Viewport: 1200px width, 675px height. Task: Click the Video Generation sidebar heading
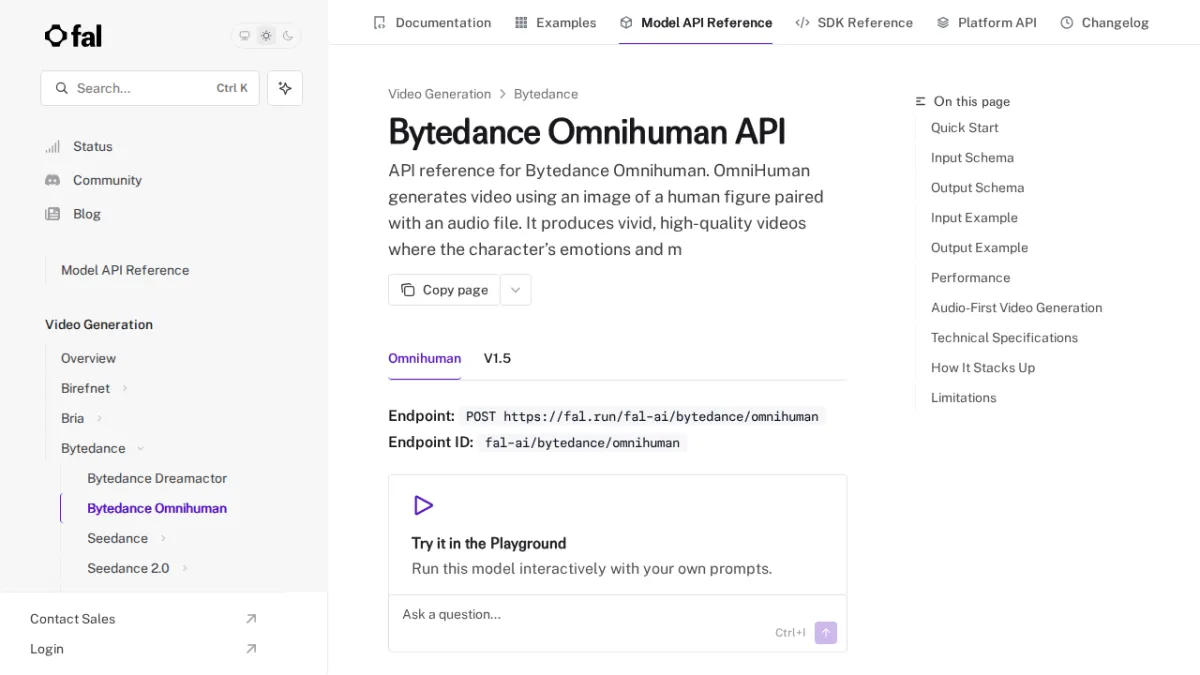[x=99, y=324]
